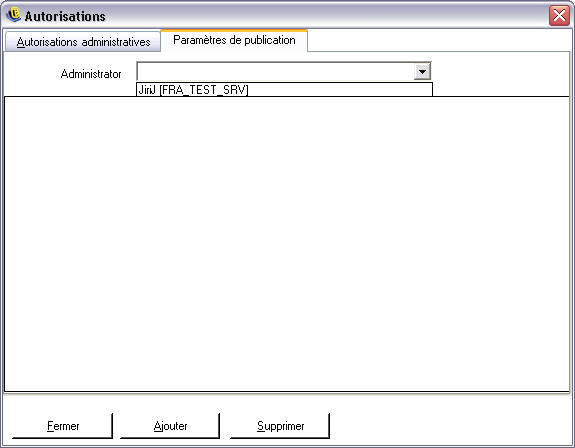Click the Supprimer button
The width and height of the screenshot is (575, 448).
pyautogui.click(x=280, y=426)
